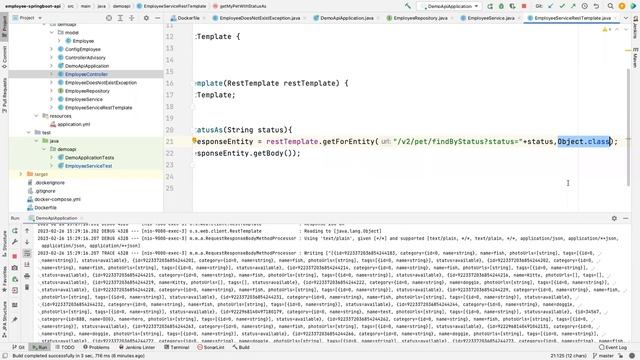Image resolution: width=640 pixels, height=360 pixels.
Task: Click the wrench icon in Run panel
Action: pyautogui.click(x=15, y=242)
